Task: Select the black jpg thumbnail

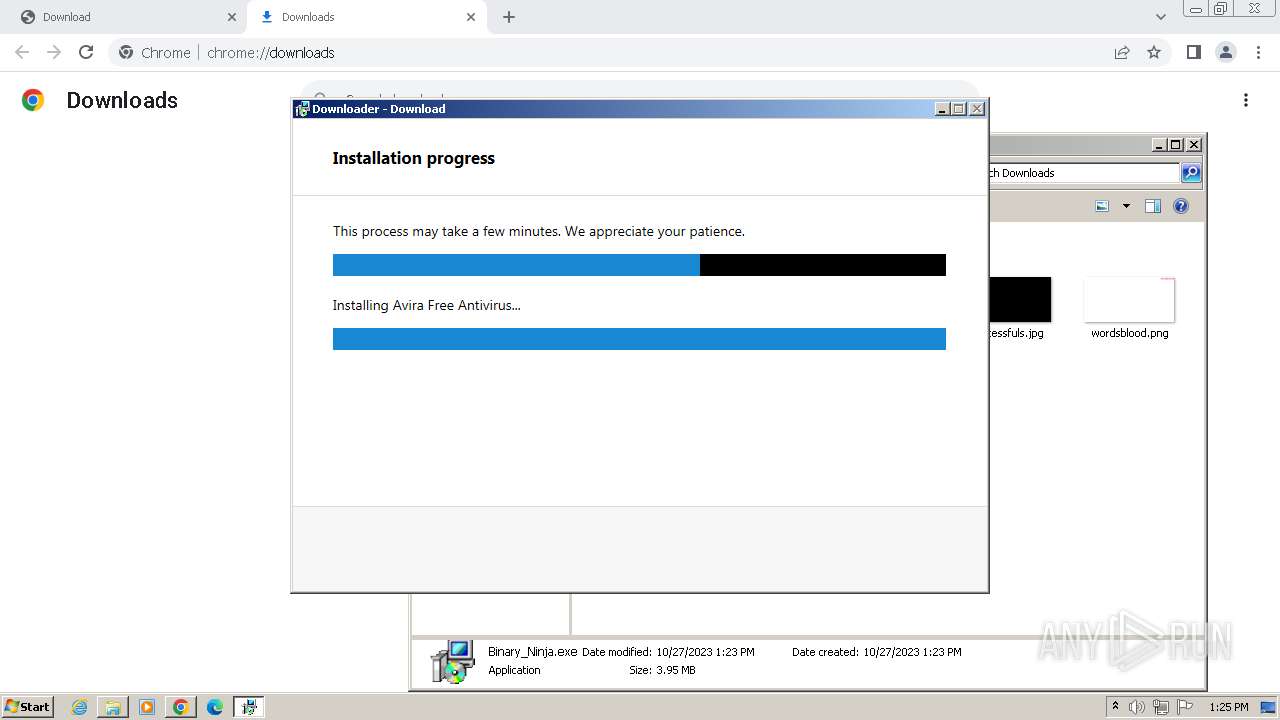Action: [1020, 300]
